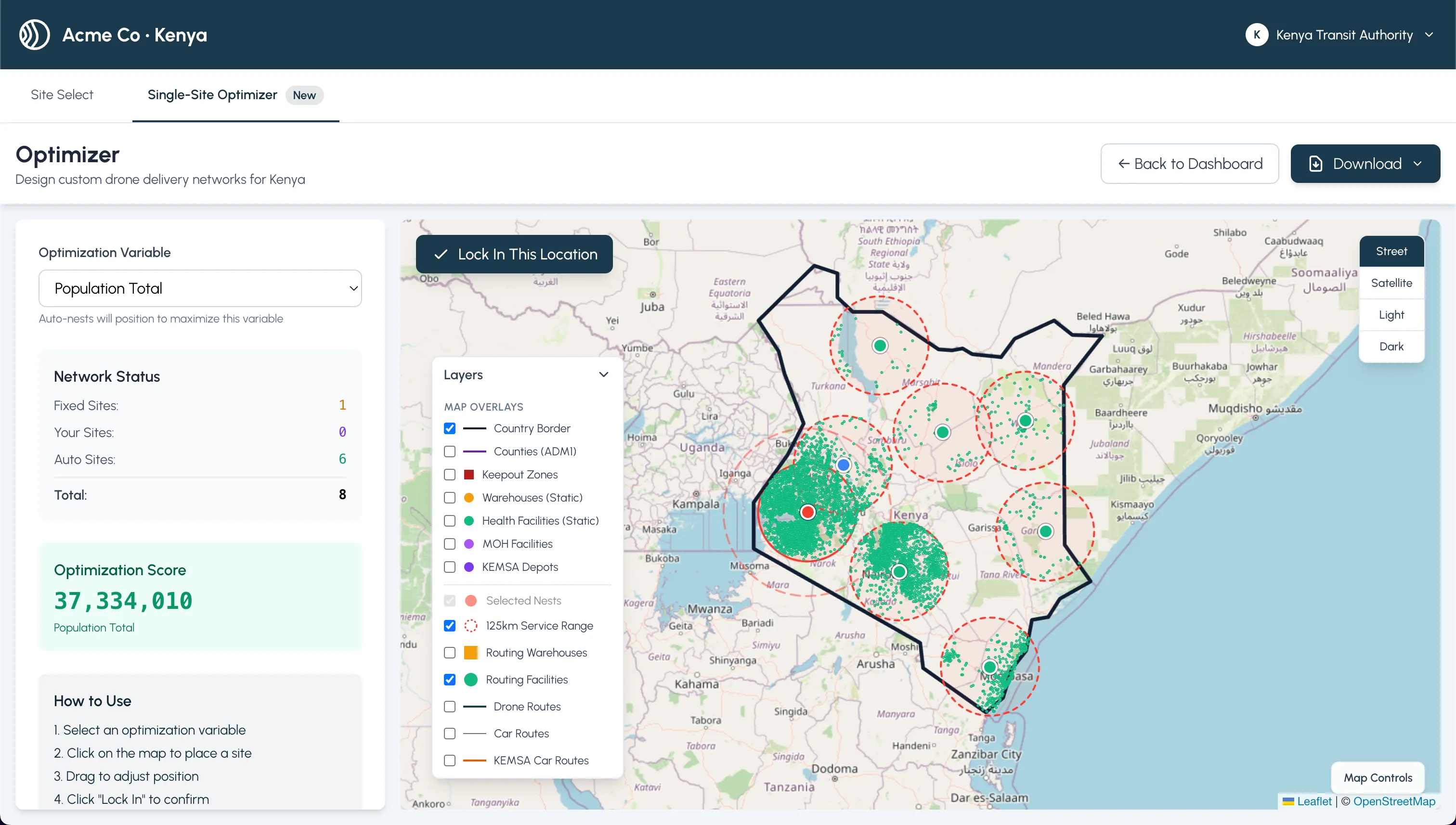Click the blue site marker on map
The width and height of the screenshot is (1456, 825).
[844, 465]
